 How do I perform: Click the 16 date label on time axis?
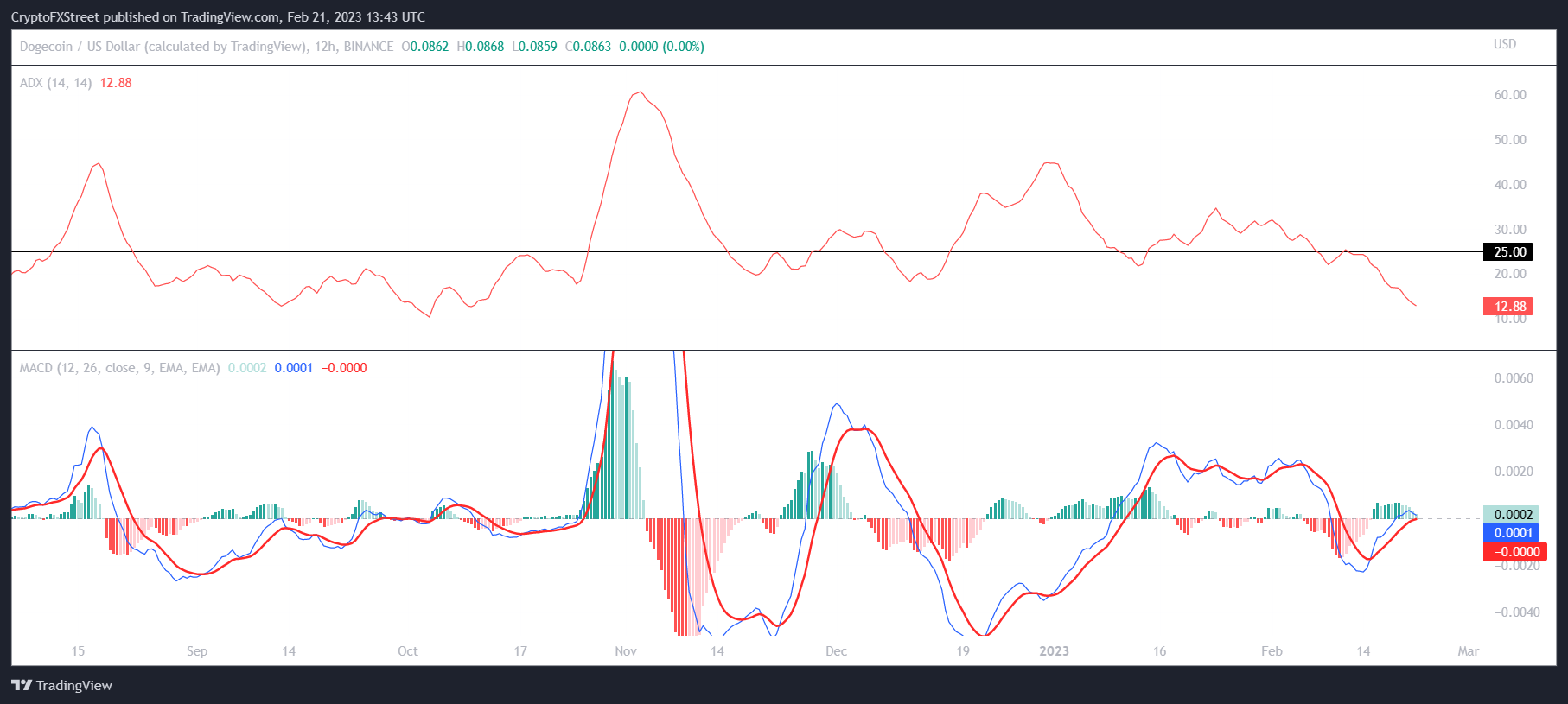pyautogui.click(x=1160, y=651)
